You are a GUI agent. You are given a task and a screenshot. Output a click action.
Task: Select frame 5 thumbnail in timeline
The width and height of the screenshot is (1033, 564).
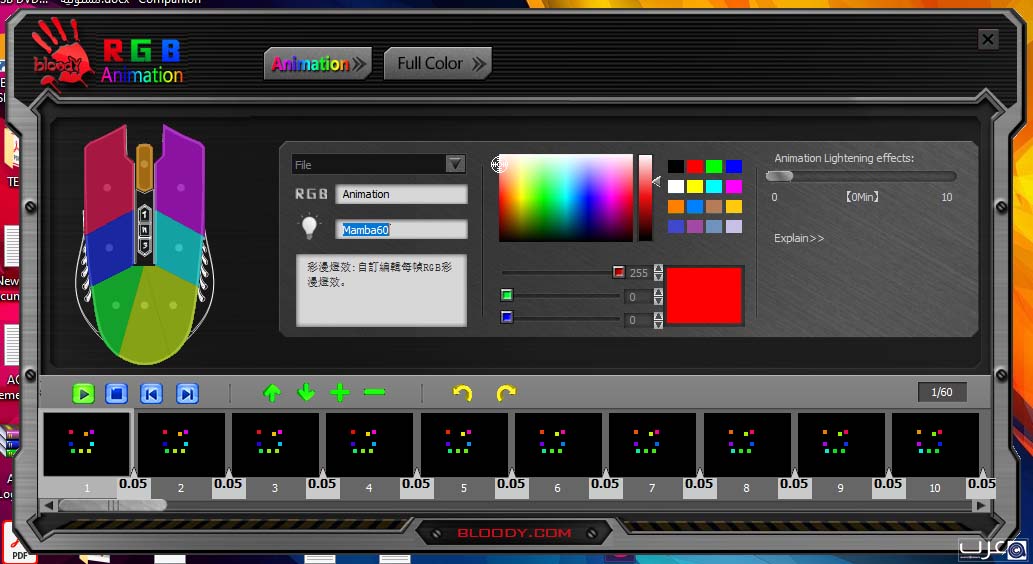tap(464, 444)
